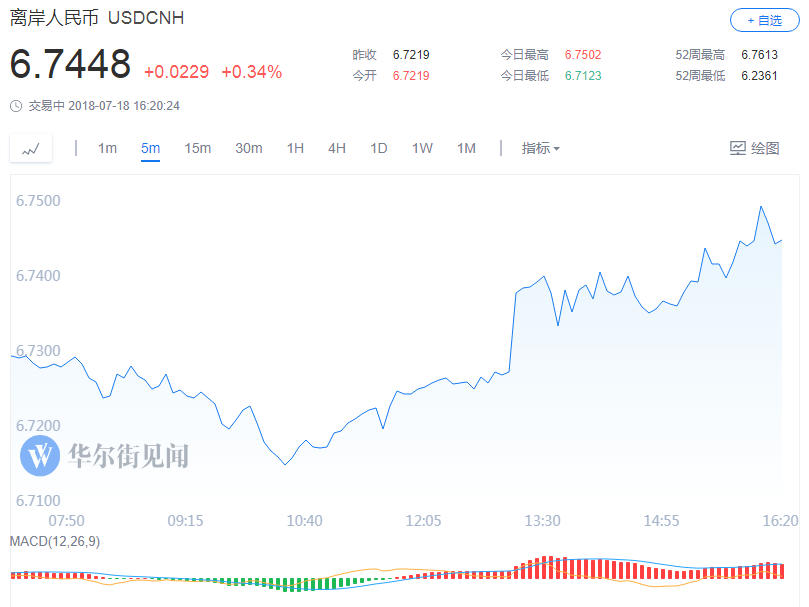Select the 1m timeframe

[x=107, y=148]
